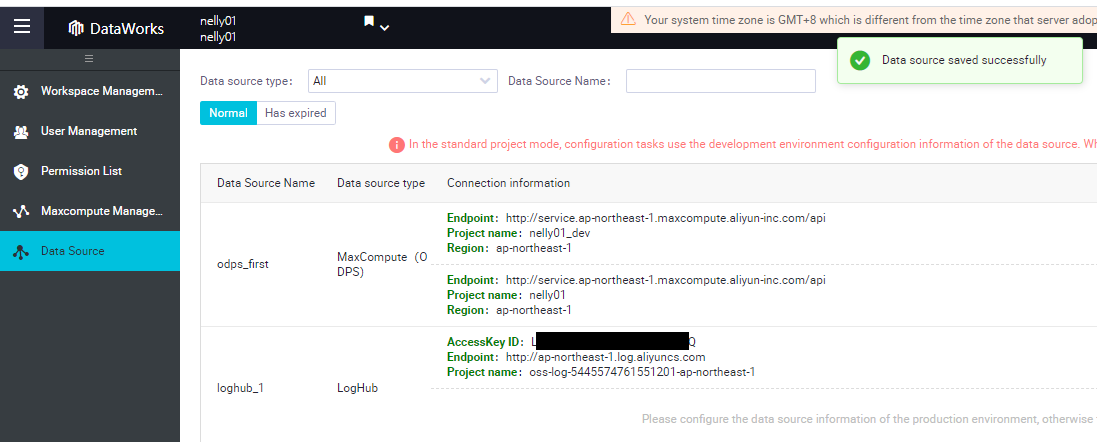Click the loghub endpoint ap-northeast-1.log.aliyuncs.com
Screen dimensions: 1097x442
point(605,357)
